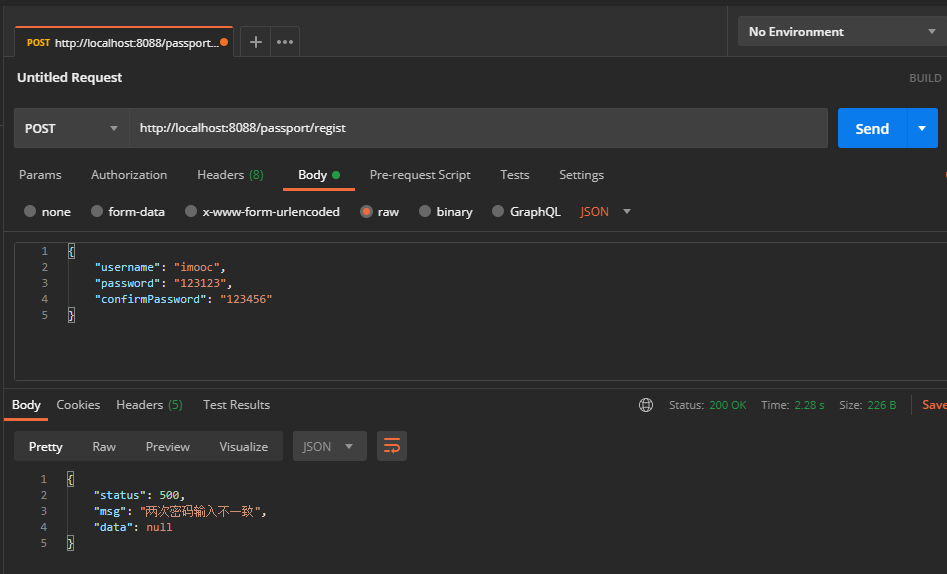Open the Send button dropdown arrow
Image resolution: width=947 pixels, height=574 pixels.
tap(922, 128)
